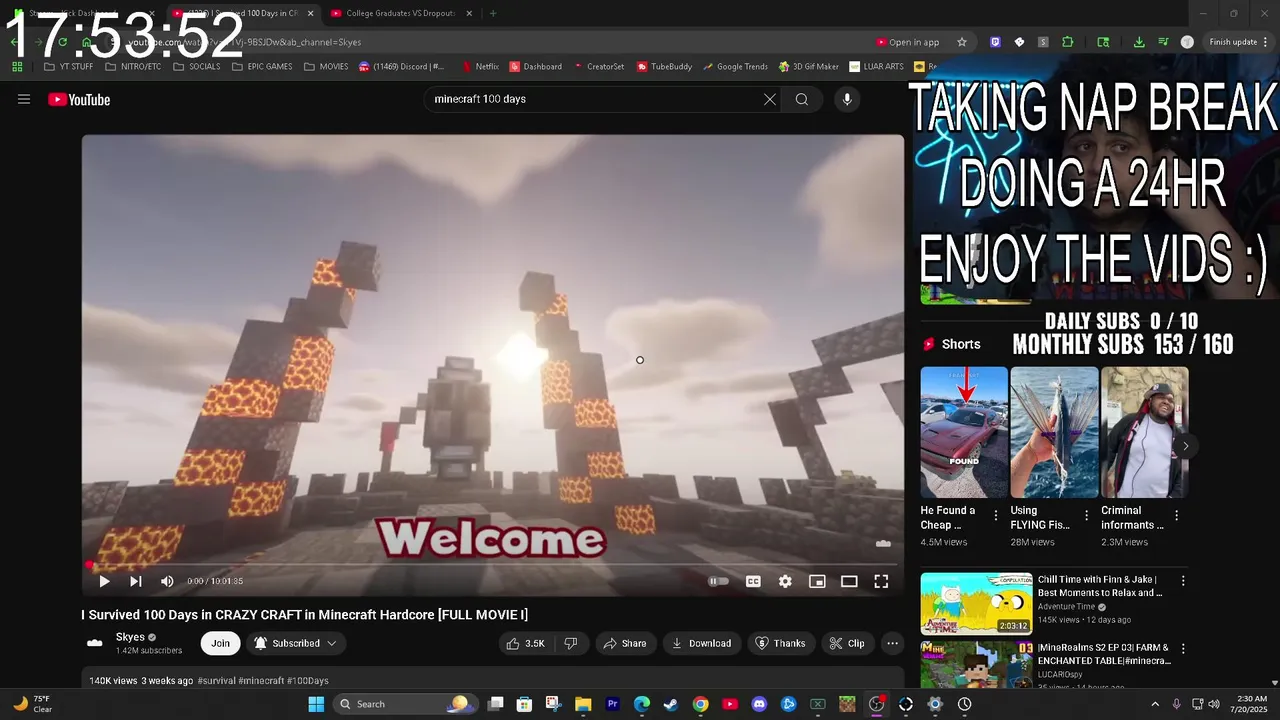The image size is (1280, 720).
Task: Open the Windows Start menu
Action: point(316,704)
